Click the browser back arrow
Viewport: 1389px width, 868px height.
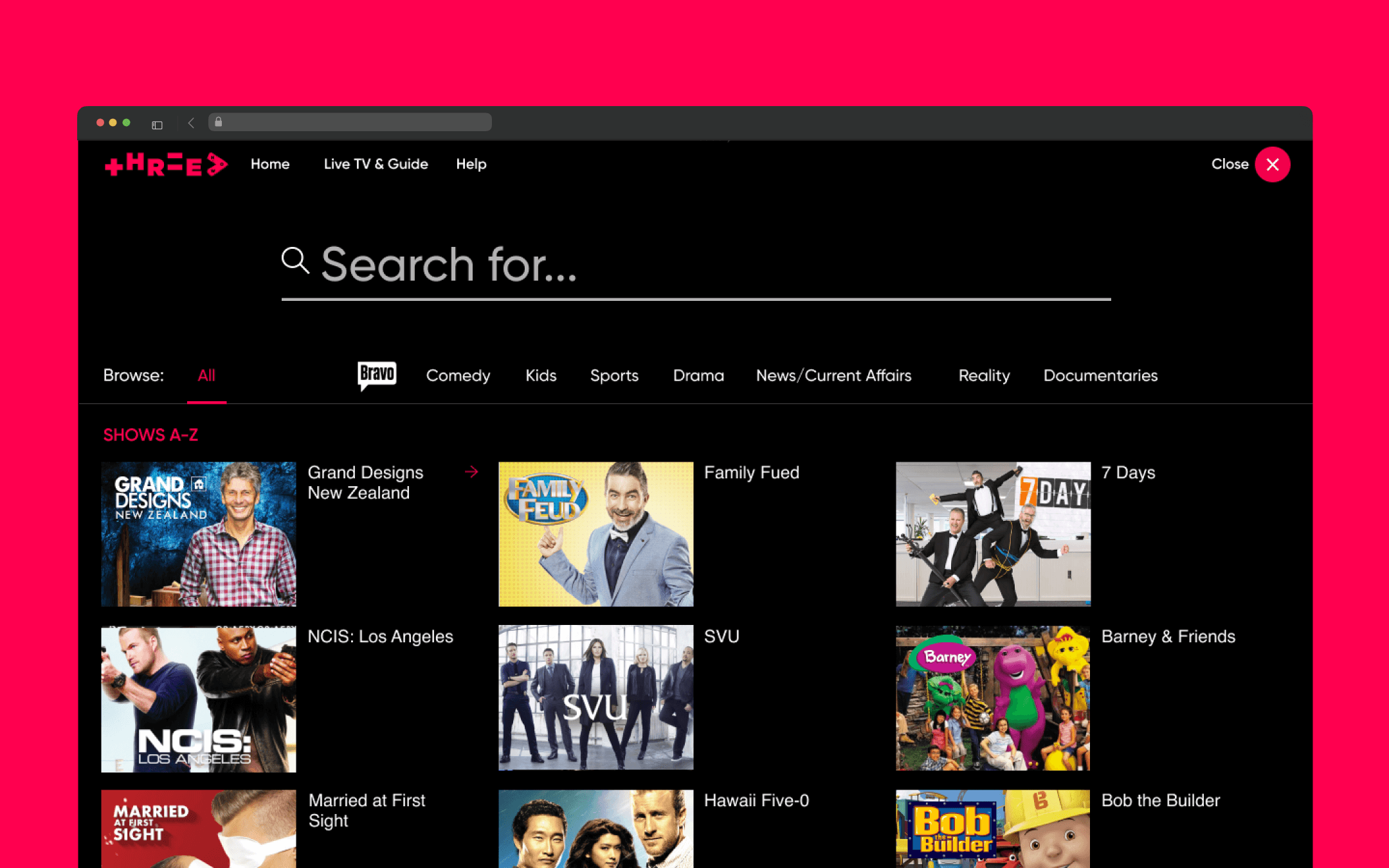click(191, 123)
